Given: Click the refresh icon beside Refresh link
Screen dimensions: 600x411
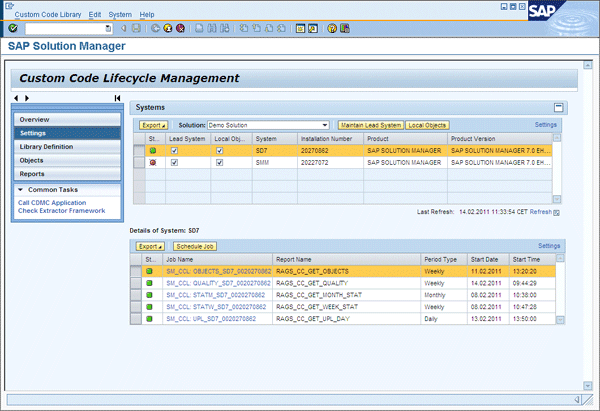Looking at the screenshot, I should (x=556, y=212).
